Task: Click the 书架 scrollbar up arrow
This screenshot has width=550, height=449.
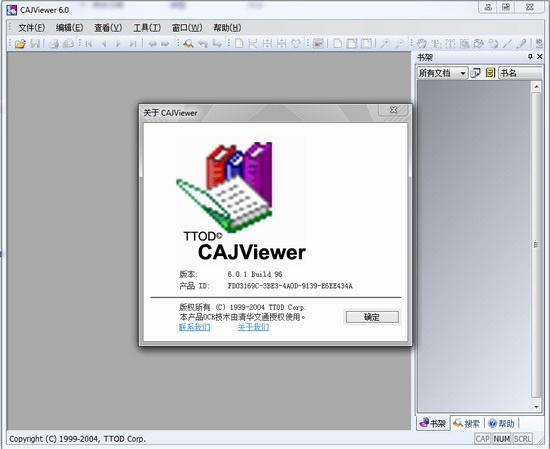Action: point(536,86)
